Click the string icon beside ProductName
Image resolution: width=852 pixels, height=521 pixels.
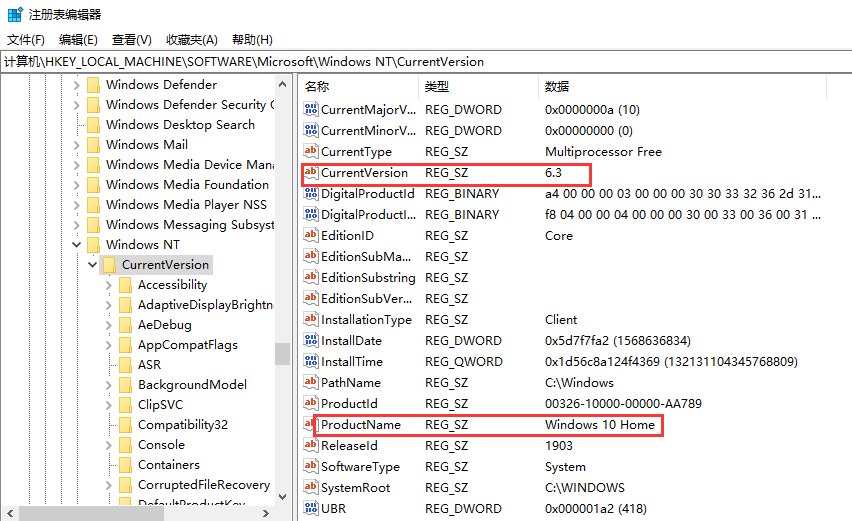click(311, 425)
